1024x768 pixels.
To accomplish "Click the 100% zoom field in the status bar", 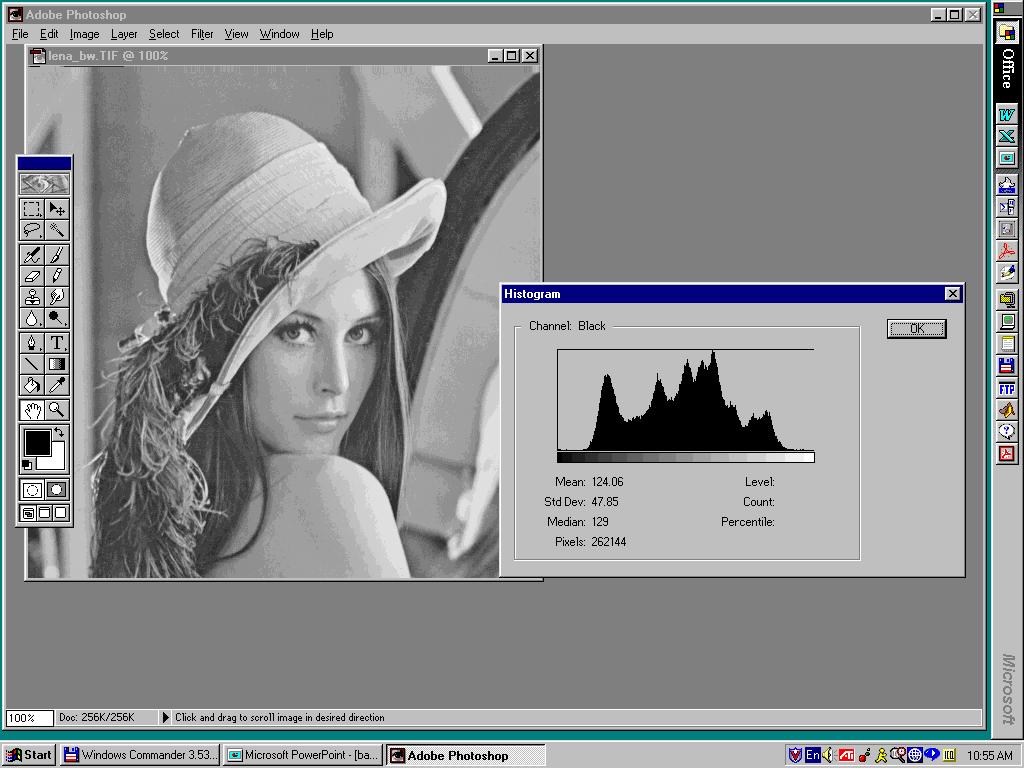I will click(x=29, y=718).
